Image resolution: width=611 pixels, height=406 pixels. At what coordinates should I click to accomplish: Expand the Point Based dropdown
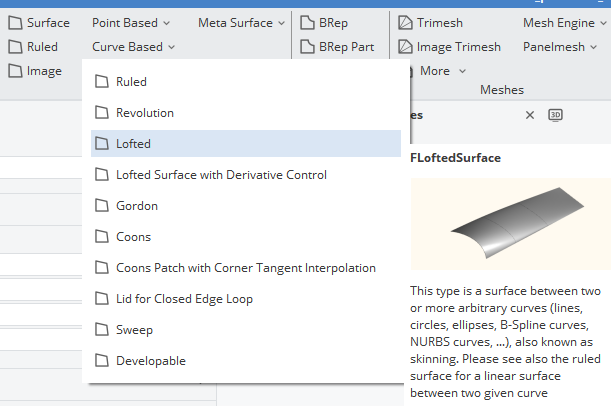131,23
